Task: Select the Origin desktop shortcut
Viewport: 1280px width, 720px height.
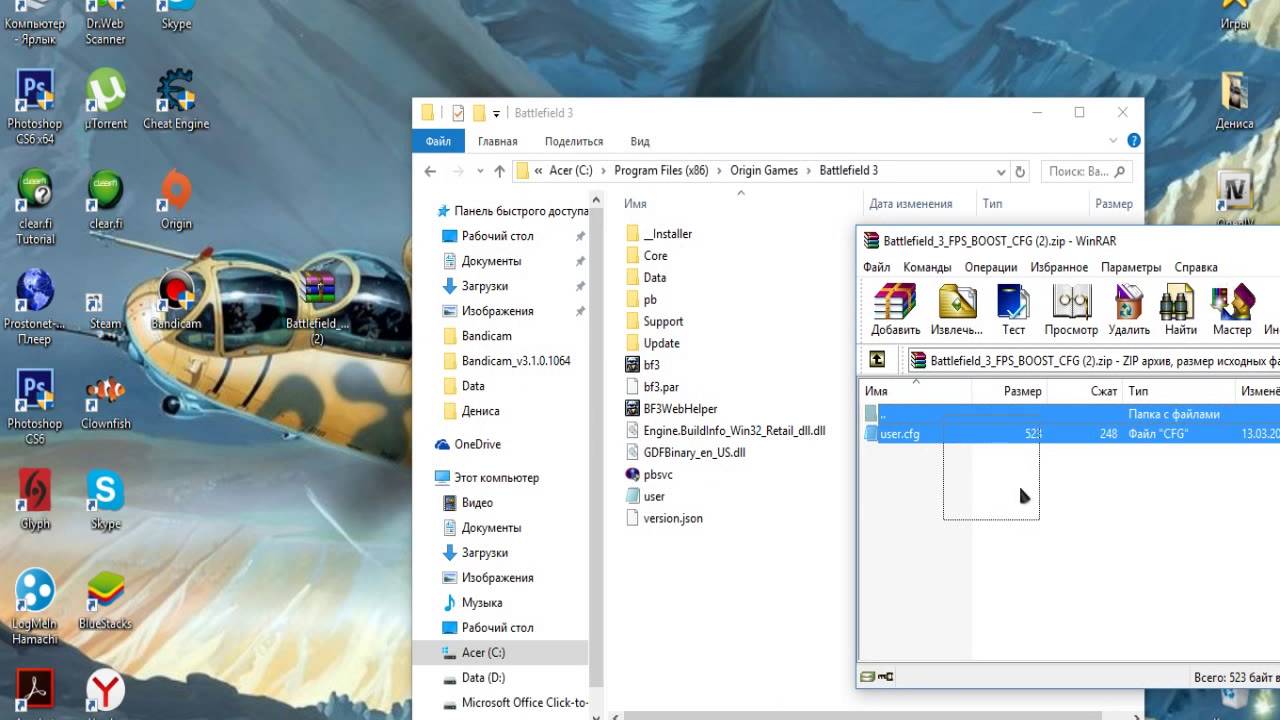Action: tap(176, 200)
